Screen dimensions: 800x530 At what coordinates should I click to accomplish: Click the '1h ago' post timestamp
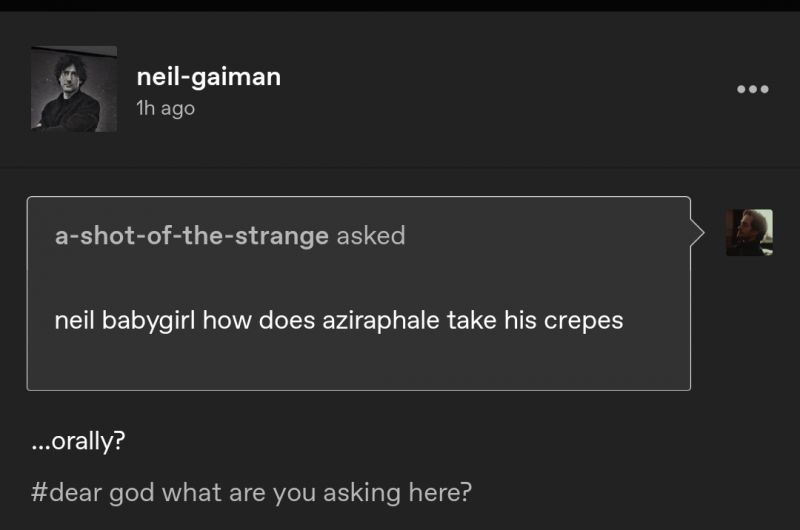coord(165,108)
